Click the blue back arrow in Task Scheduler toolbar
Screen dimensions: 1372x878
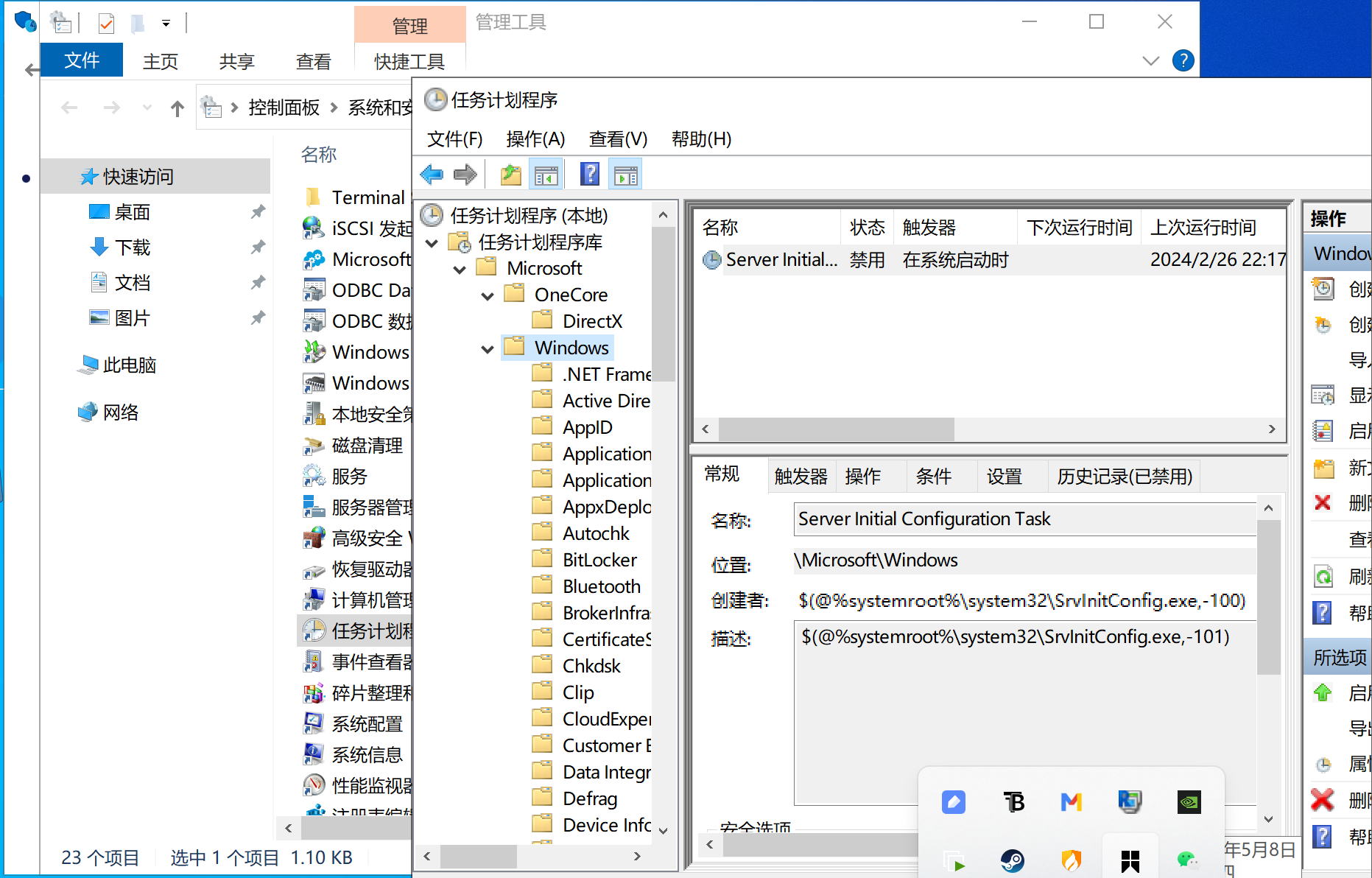[432, 175]
